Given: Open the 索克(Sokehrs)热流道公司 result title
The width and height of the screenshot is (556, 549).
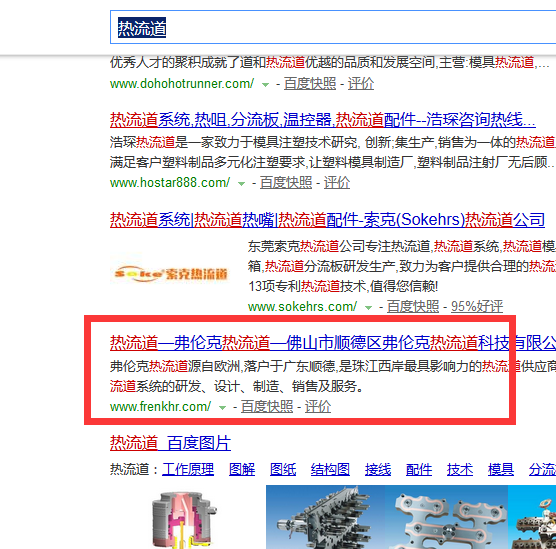Looking at the screenshot, I should point(327,220).
